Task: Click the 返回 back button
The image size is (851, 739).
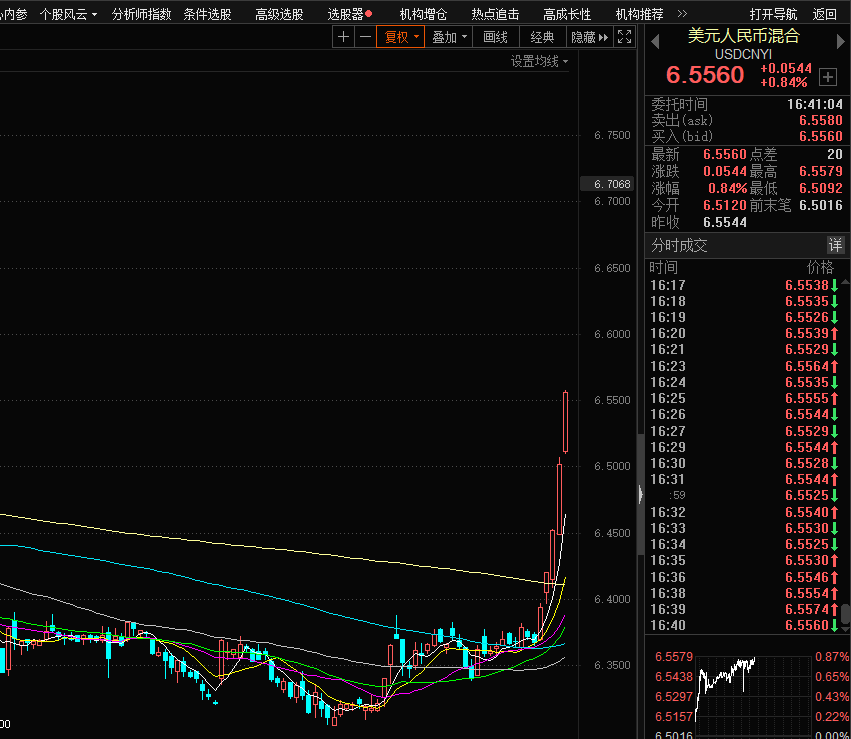Action: 825,14
